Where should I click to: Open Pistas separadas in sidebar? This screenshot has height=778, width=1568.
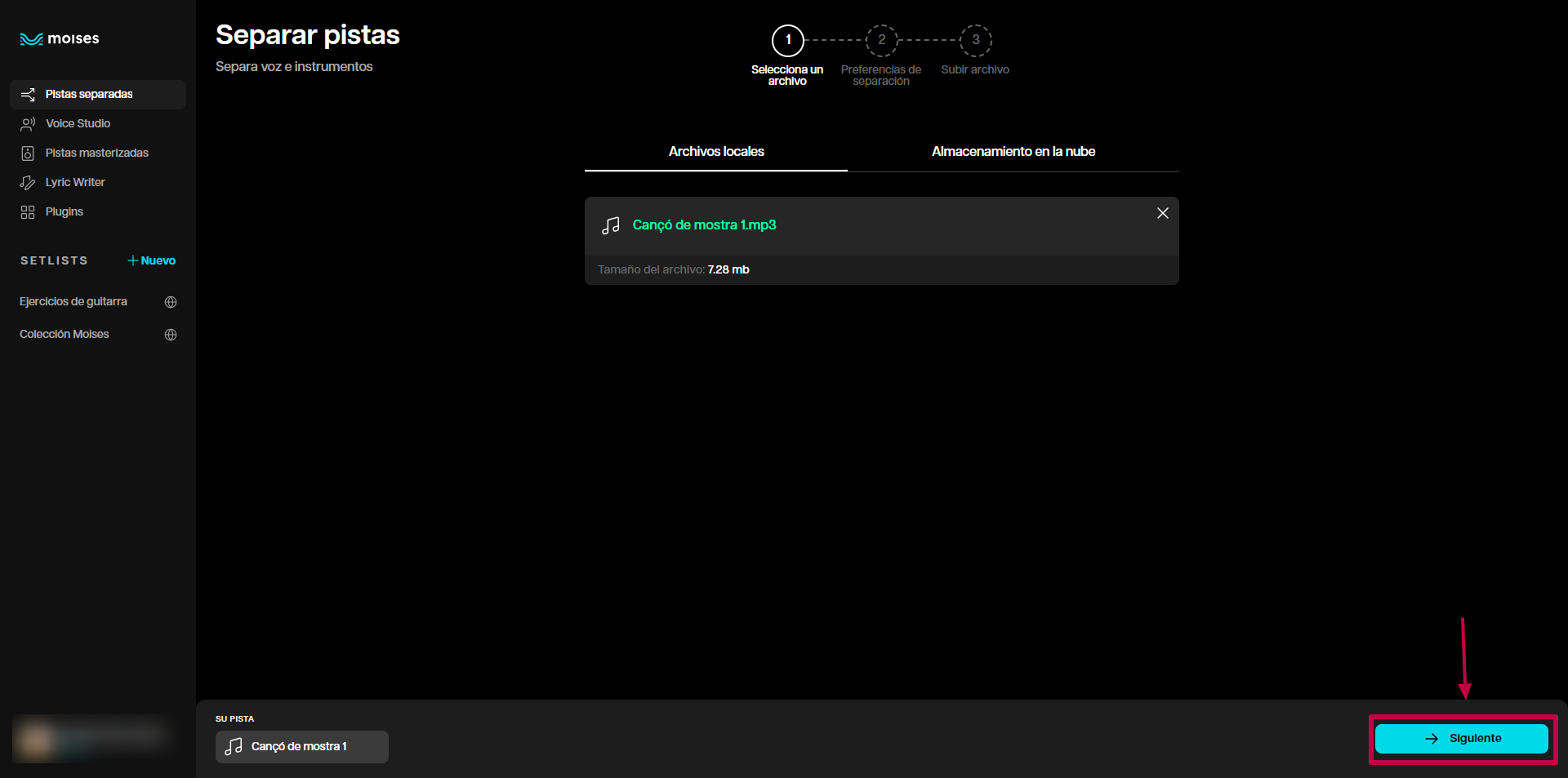click(x=89, y=95)
